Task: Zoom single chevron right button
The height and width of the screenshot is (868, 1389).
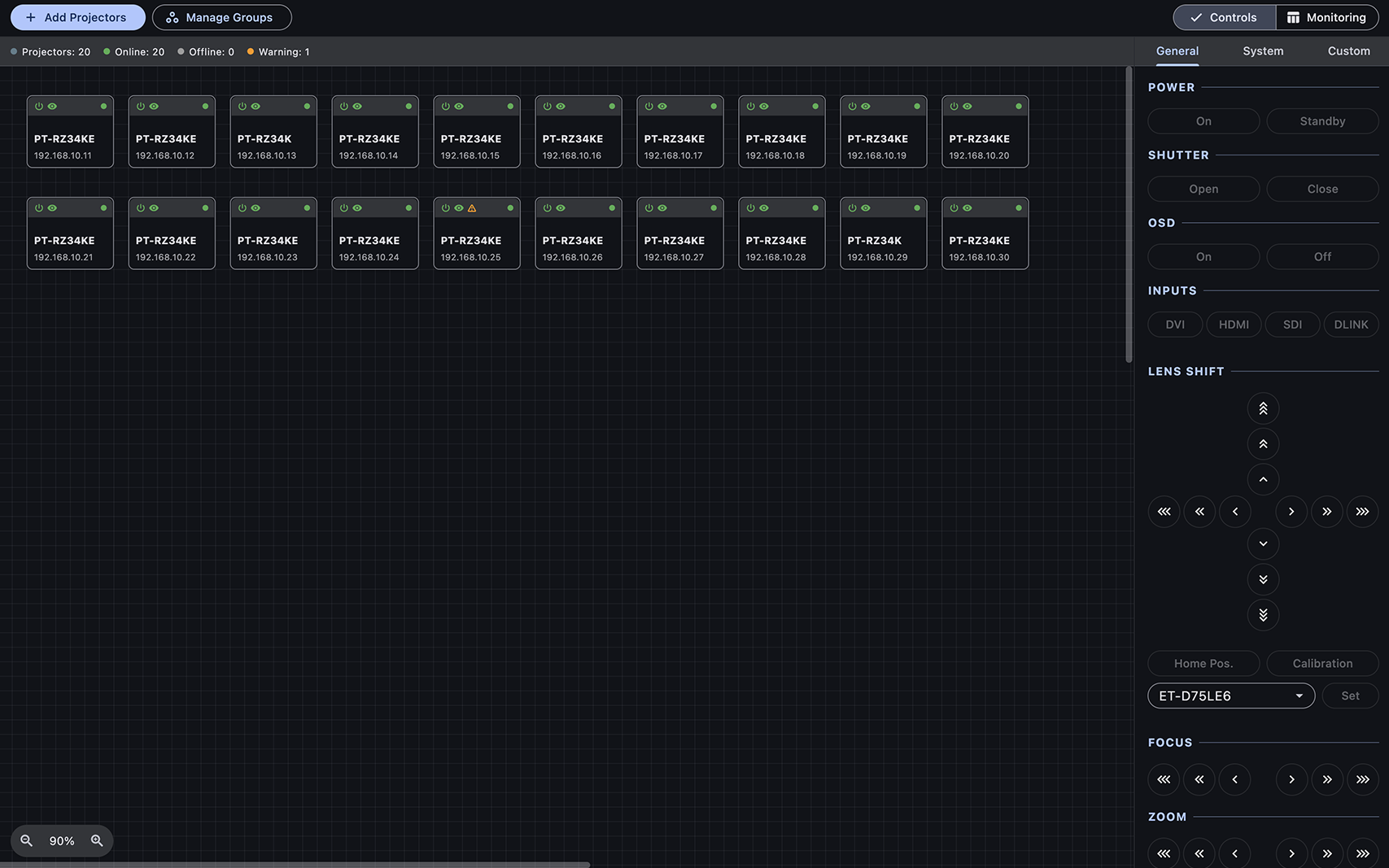Action: click(x=1291, y=853)
